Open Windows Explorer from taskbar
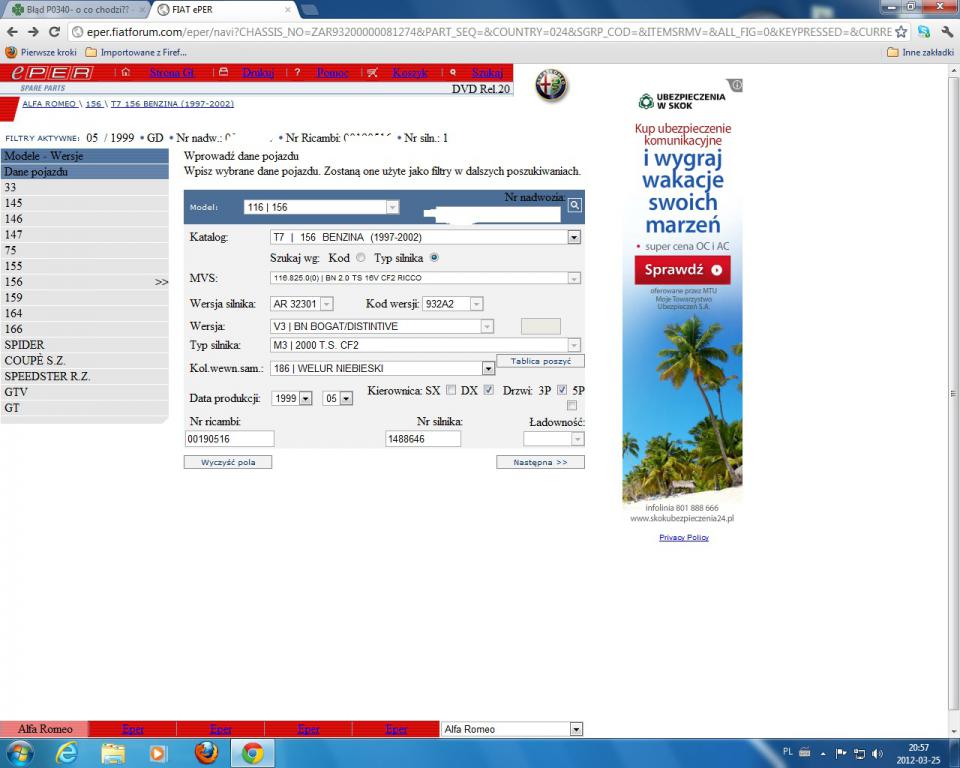The image size is (960, 768). pyautogui.click(x=113, y=753)
